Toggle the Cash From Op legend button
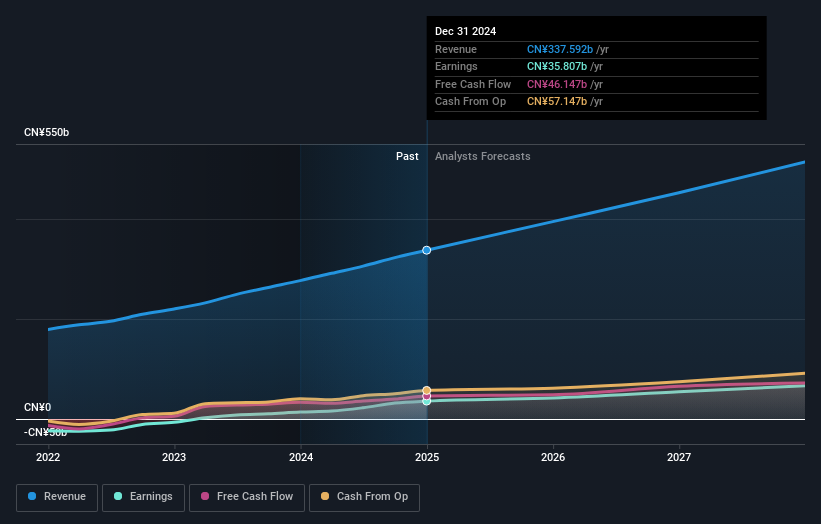 (x=364, y=497)
